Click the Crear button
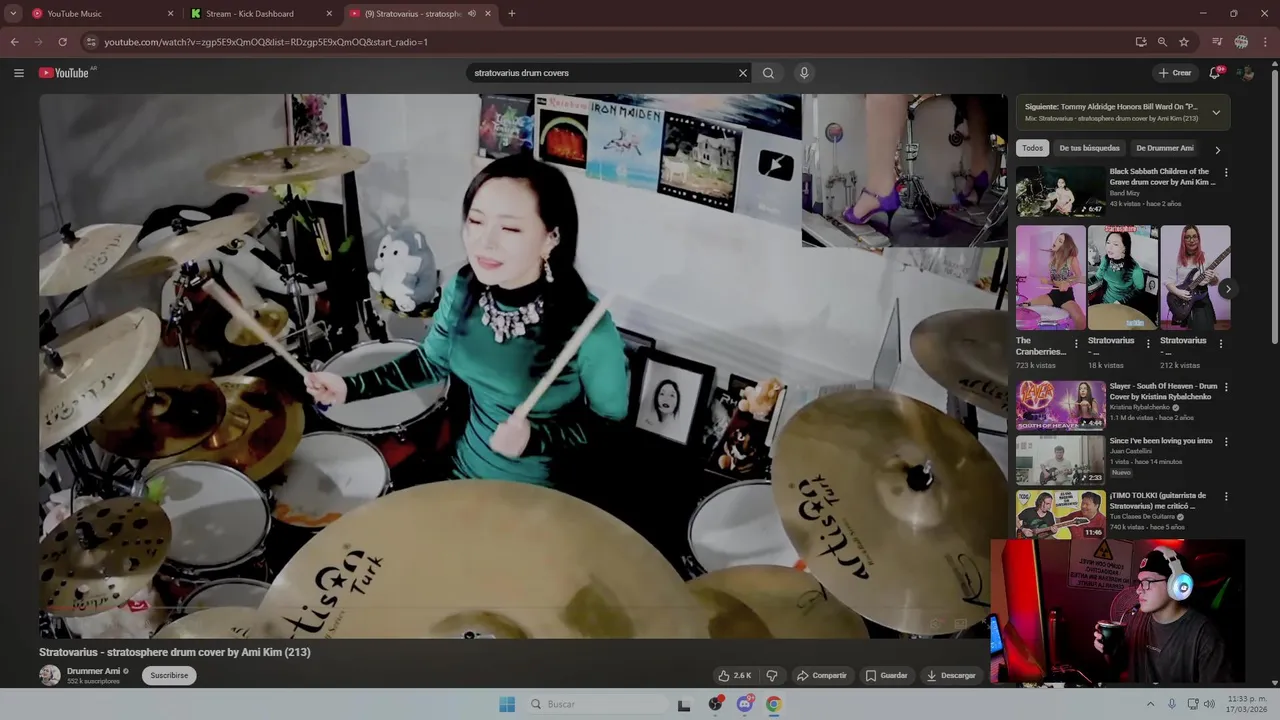Viewport: 1280px width, 720px height. coord(1175,73)
